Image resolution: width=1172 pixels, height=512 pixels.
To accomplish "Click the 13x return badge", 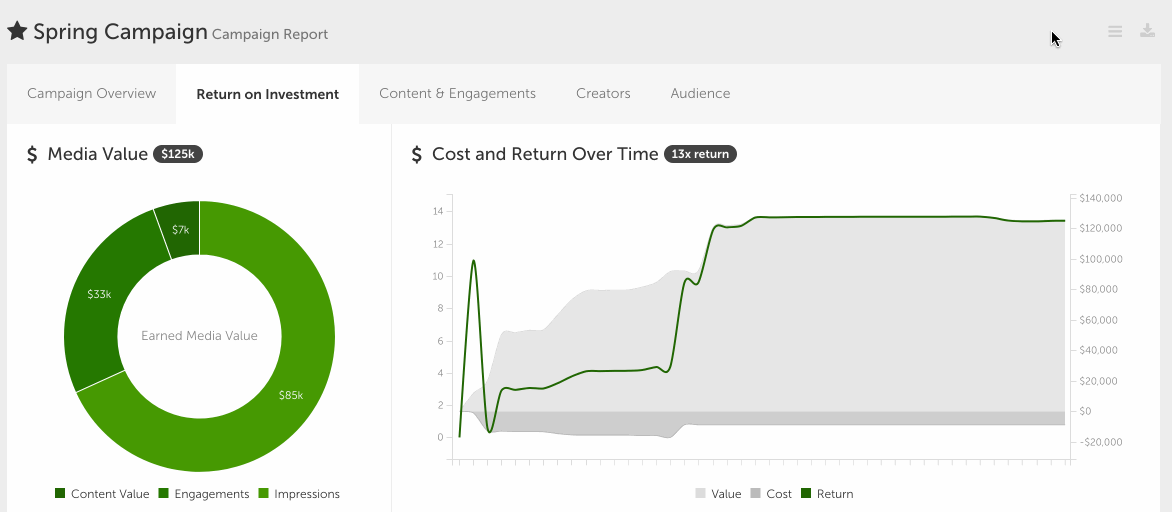I will coord(700,154).
